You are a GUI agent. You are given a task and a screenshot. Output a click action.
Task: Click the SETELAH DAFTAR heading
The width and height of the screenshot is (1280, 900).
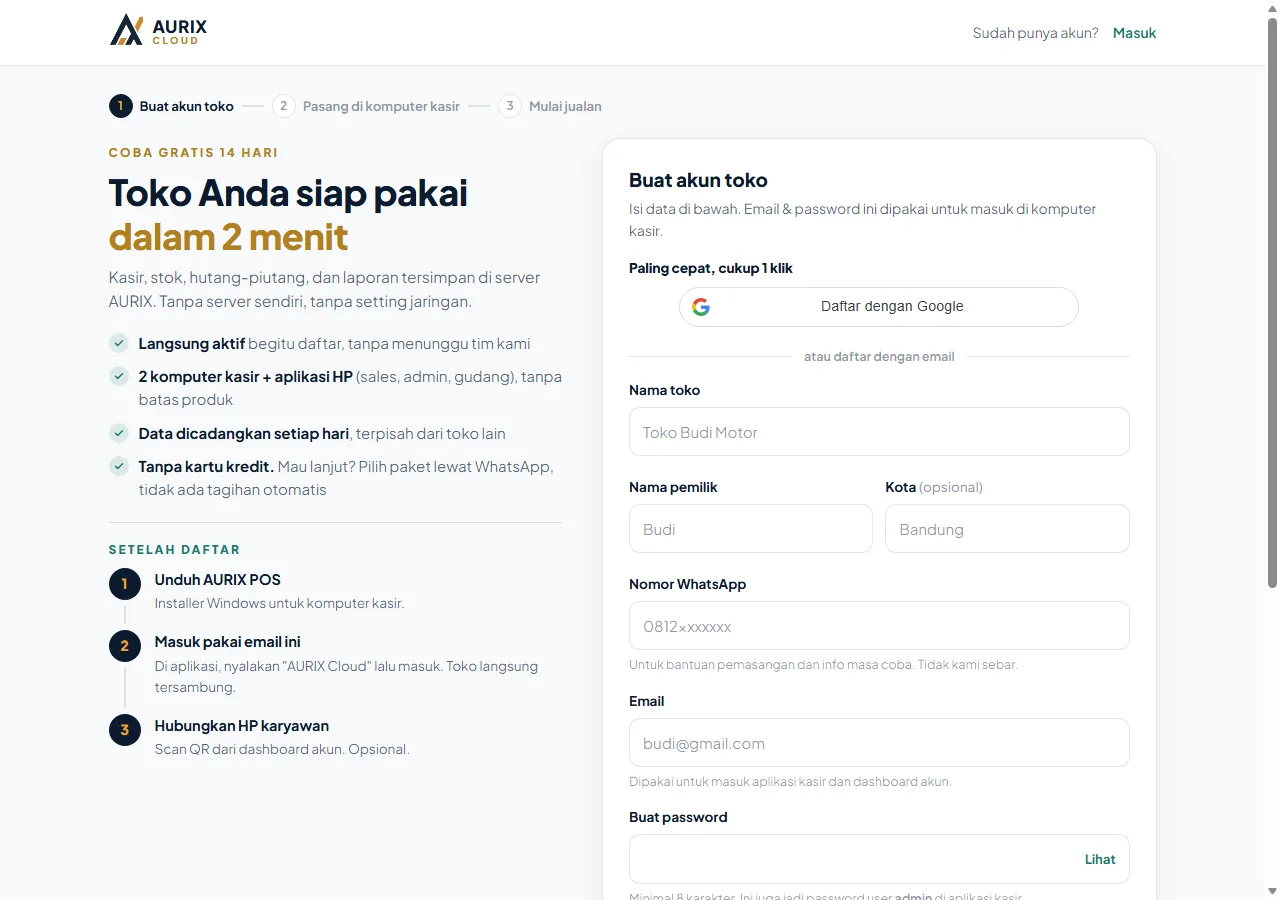click(174, 550)
